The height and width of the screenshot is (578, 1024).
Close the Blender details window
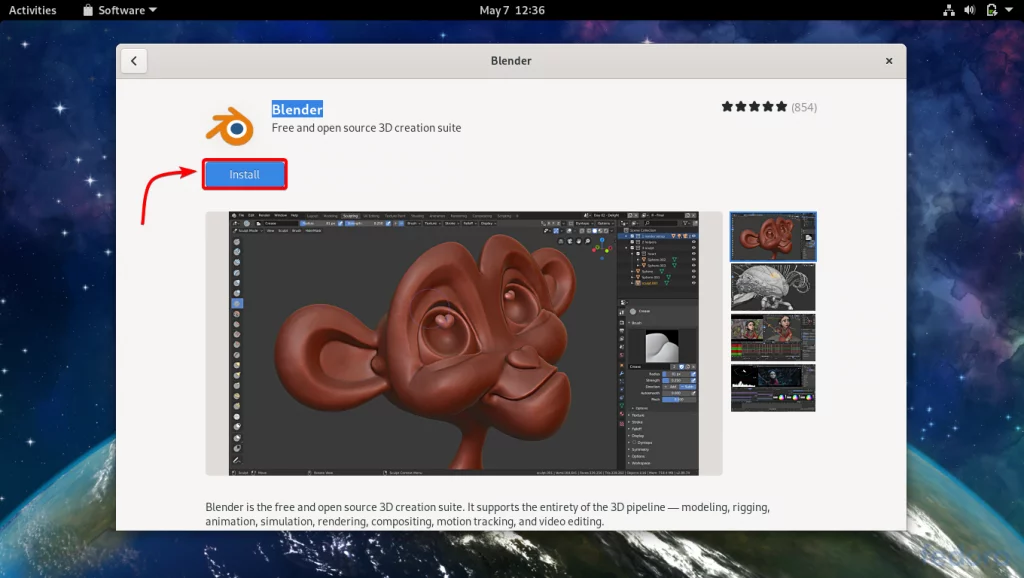coord(889,61)
